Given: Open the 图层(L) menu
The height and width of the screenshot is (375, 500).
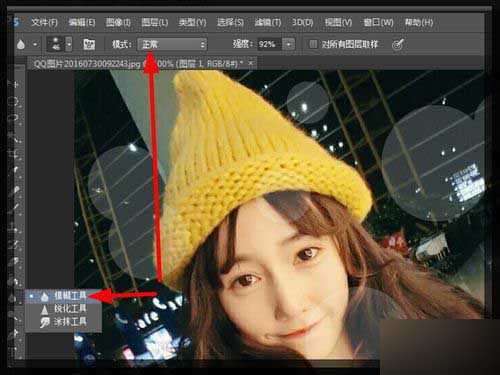Looking at the screenshot, I should coord(155,22).
